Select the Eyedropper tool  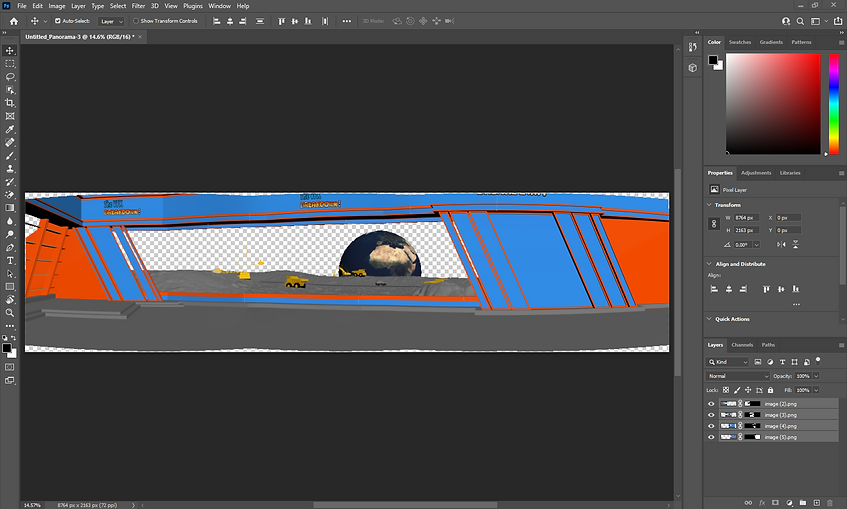10,129
